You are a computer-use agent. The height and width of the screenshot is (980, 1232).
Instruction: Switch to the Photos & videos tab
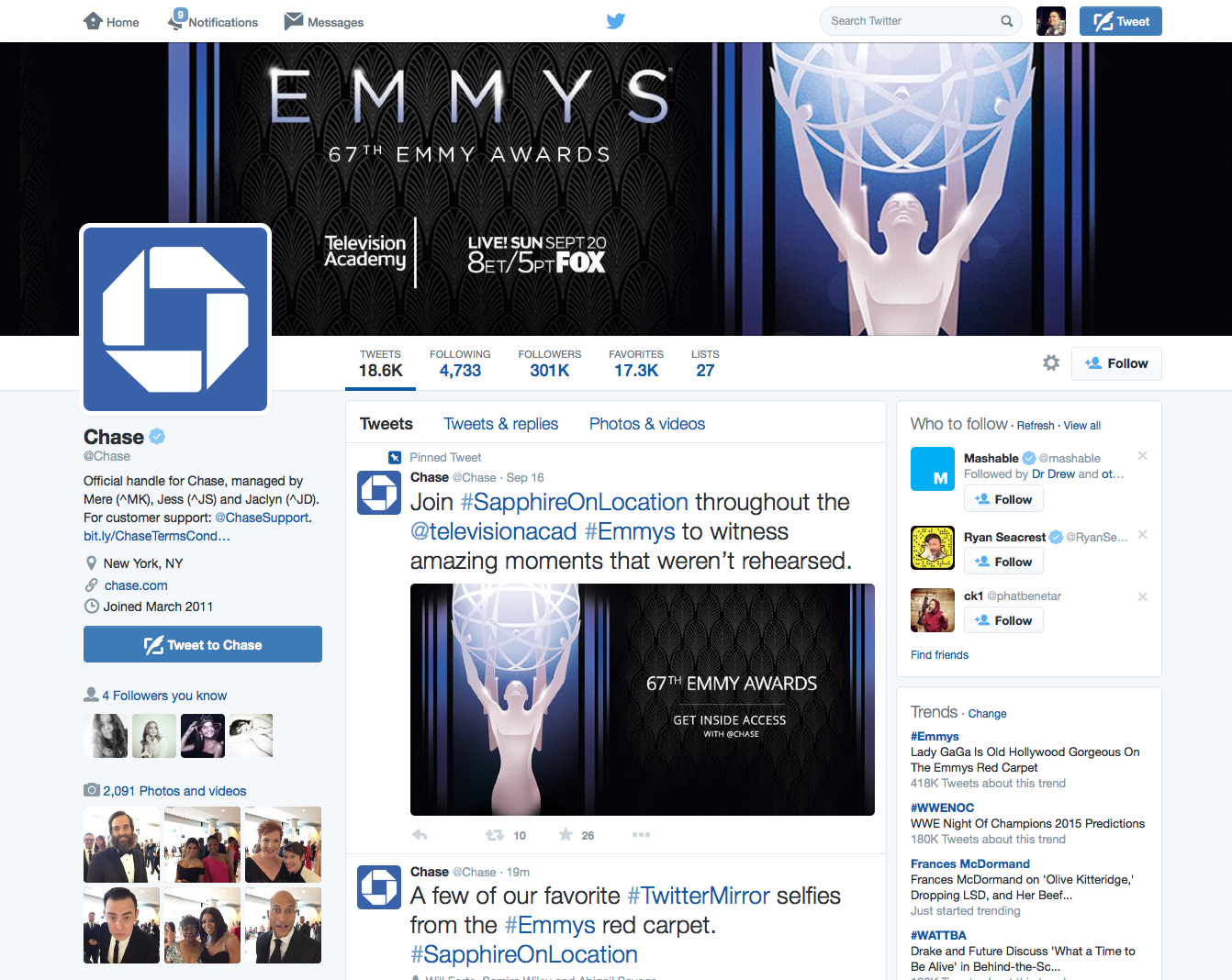pos(647,424)
